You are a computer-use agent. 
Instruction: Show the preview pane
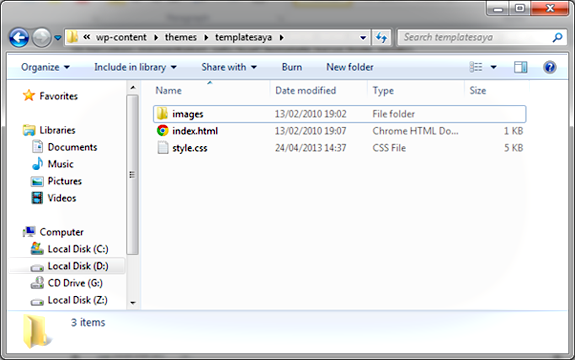pos(520,67)
